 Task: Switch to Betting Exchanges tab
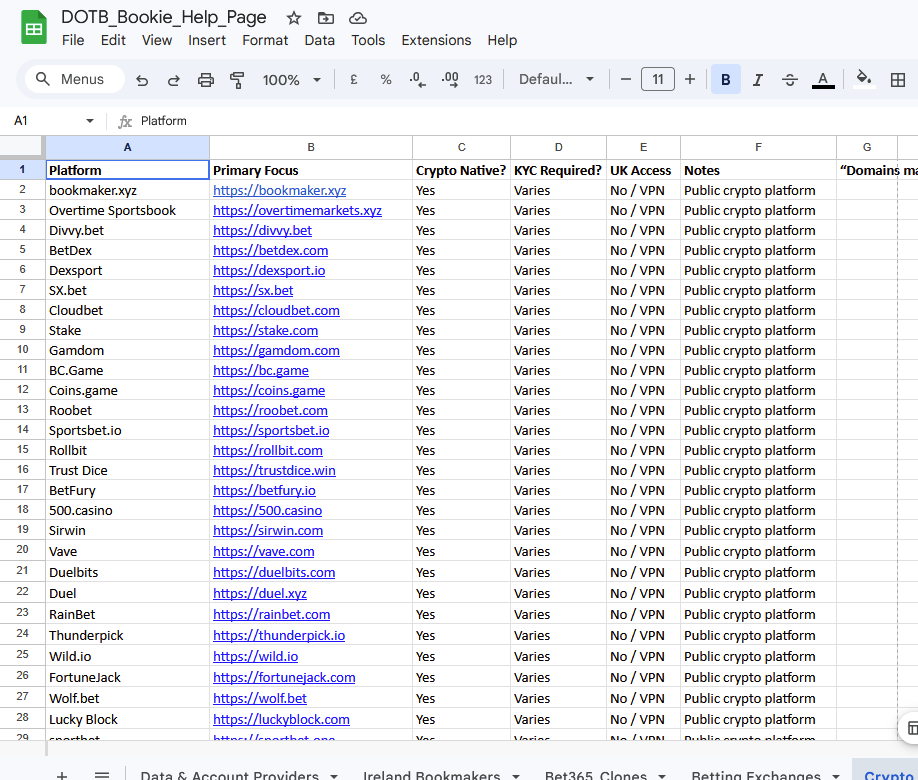click(x=756, y=775)
